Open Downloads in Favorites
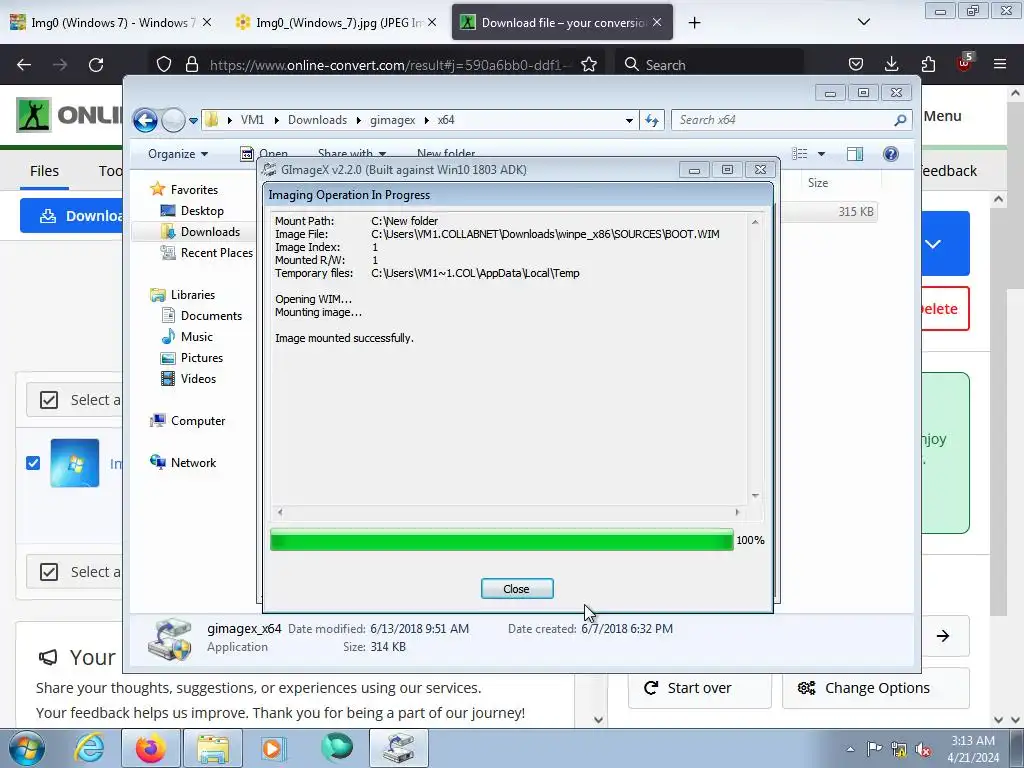Image resolution: width=1024 pixels, height=768 pixels. point(210,232)
